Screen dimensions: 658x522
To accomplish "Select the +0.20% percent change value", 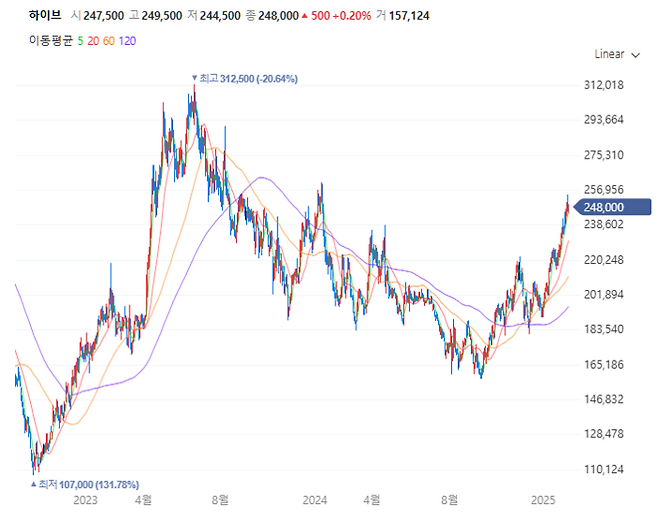I will [x=351, y=15].
